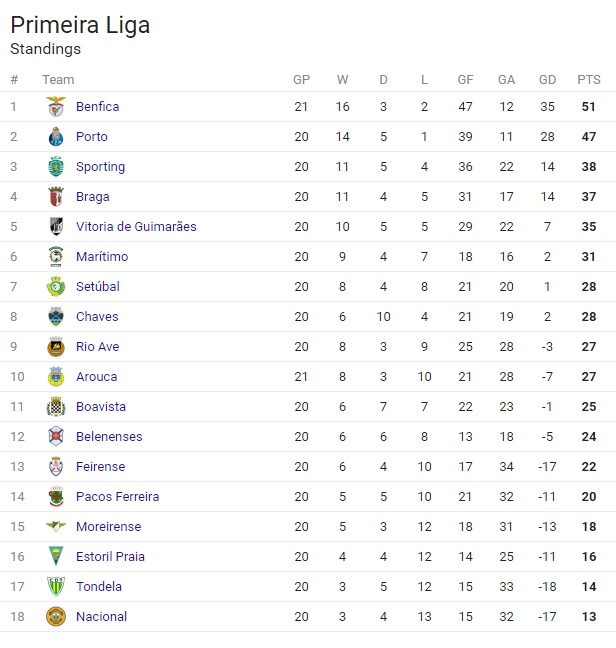Click the Porto club crest icon

[56, 137]
